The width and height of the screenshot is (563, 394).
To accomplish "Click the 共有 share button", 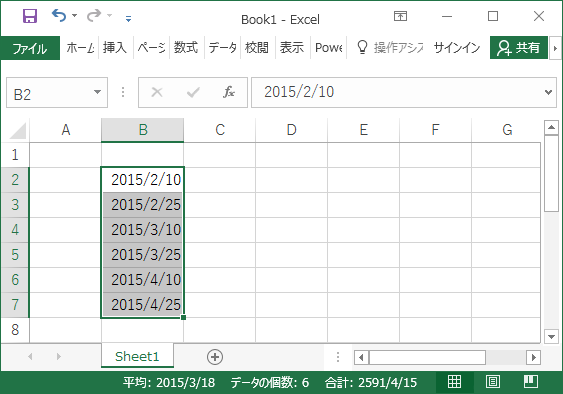I will tap(518, 47).
